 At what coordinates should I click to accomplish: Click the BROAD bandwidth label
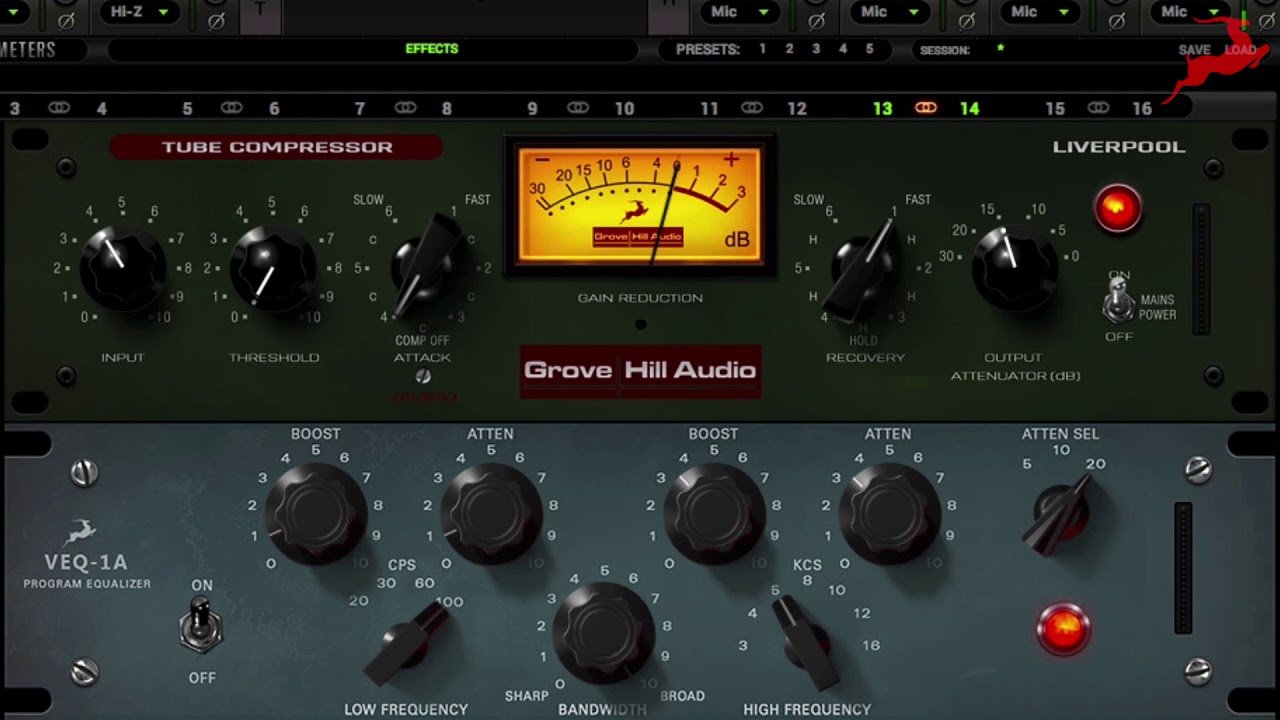click(683, 696)
